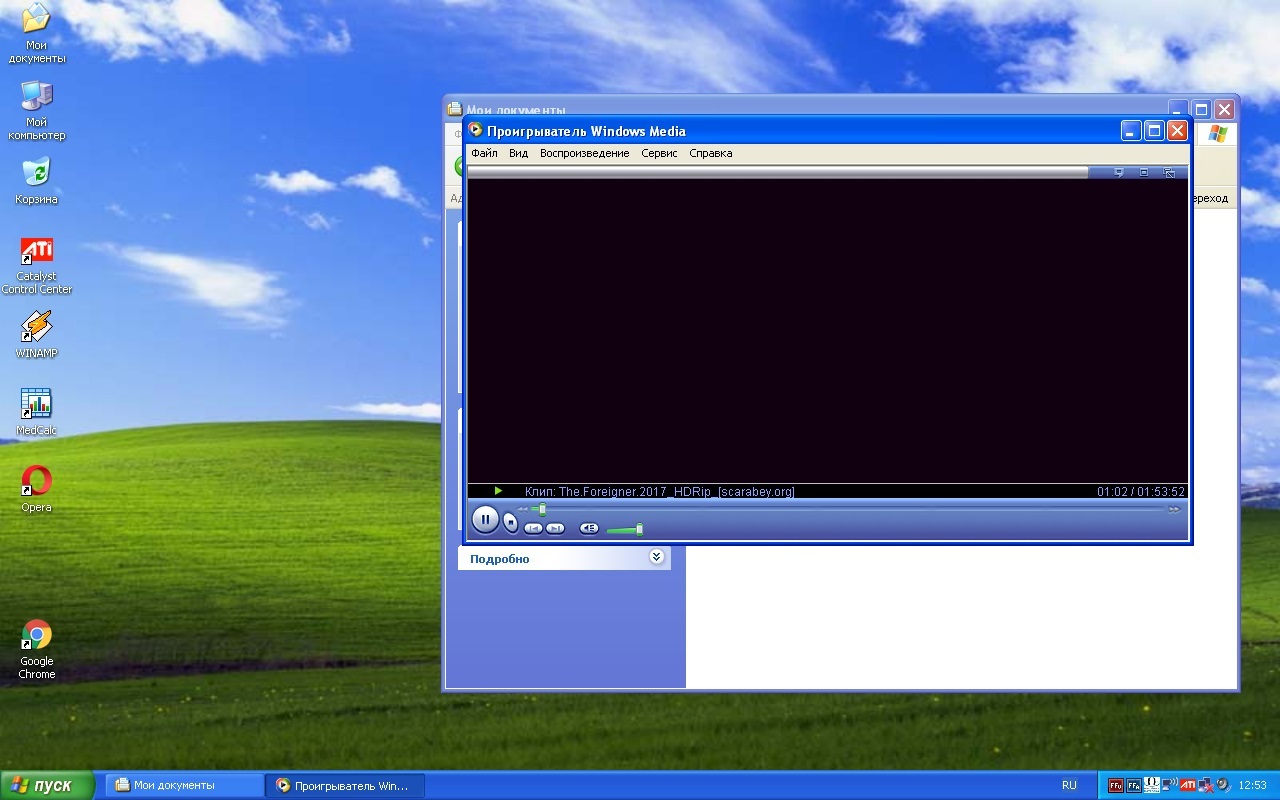Click the ATI tray icon

click(1188, 785)
